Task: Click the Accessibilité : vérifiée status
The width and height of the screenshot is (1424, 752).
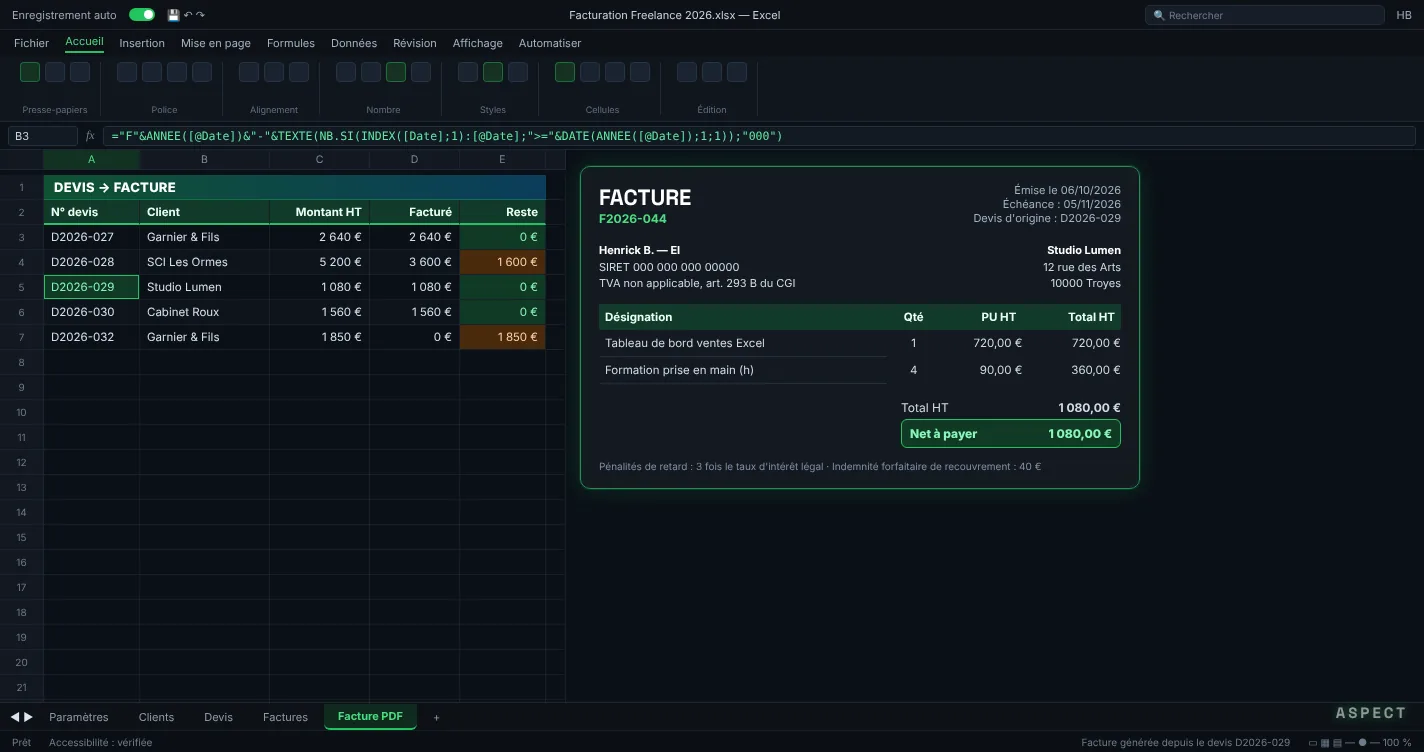Action: pos(101,743)
